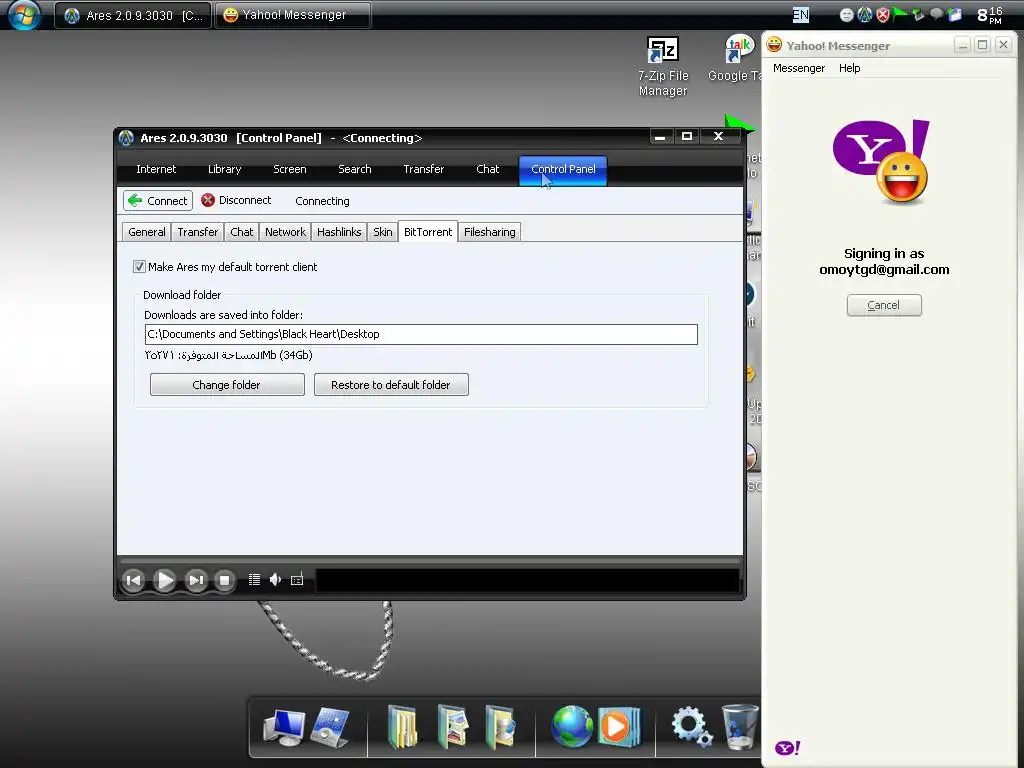Switch to the Screen section in Ares
This screenshot has width=1024, height=768.
290,169
